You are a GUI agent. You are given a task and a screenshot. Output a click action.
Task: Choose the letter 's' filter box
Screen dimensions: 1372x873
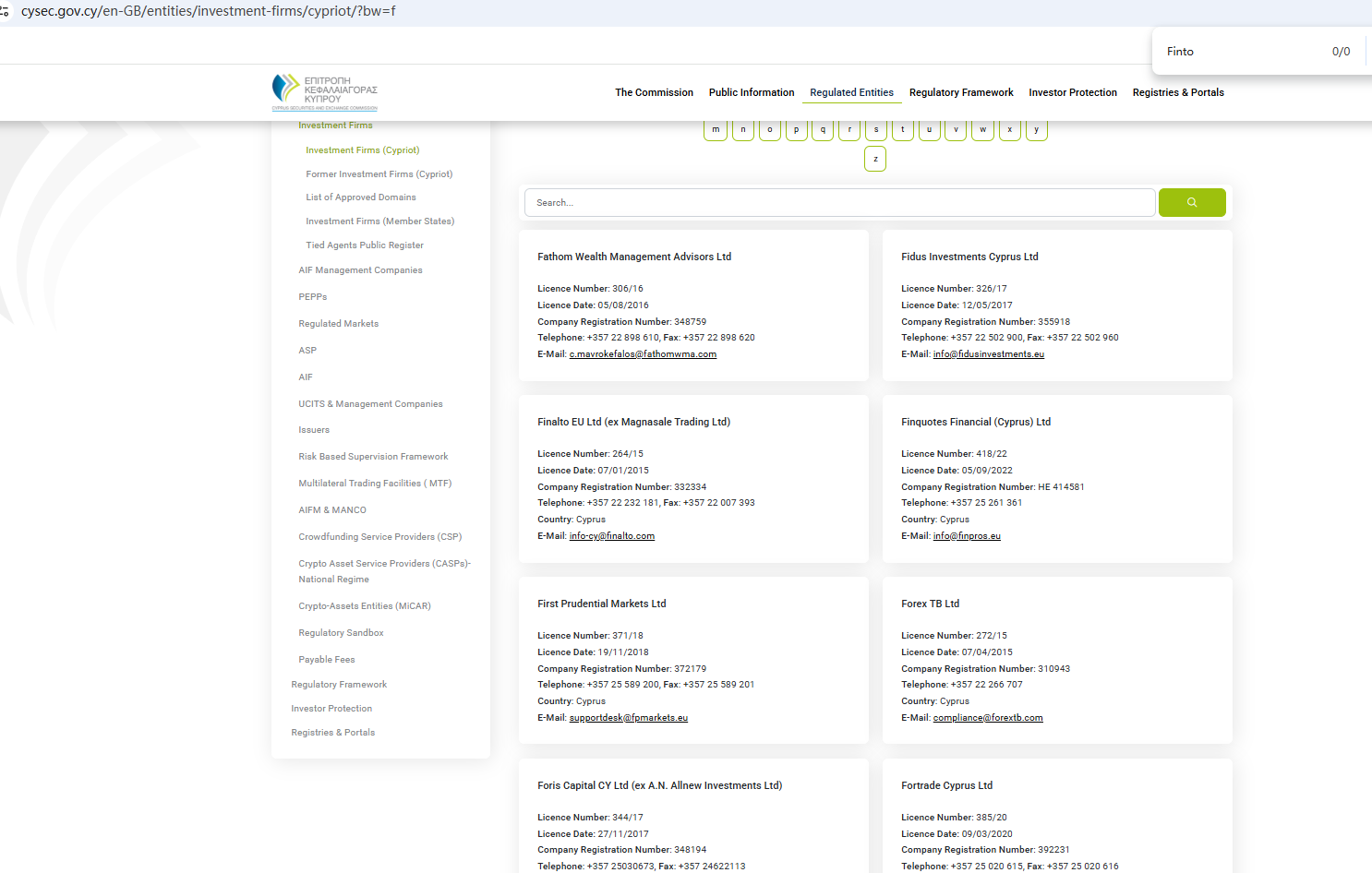(x=876, y=130)
